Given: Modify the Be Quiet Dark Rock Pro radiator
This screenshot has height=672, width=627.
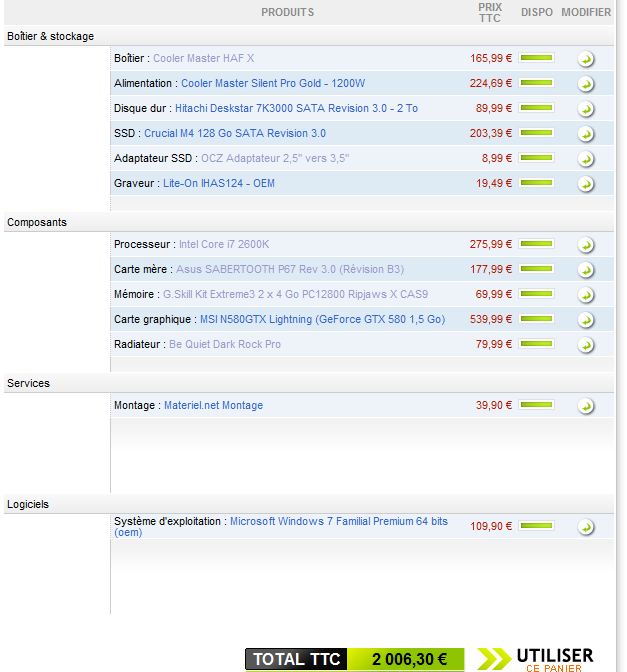Looking at the screenshot, I should 586,345.
